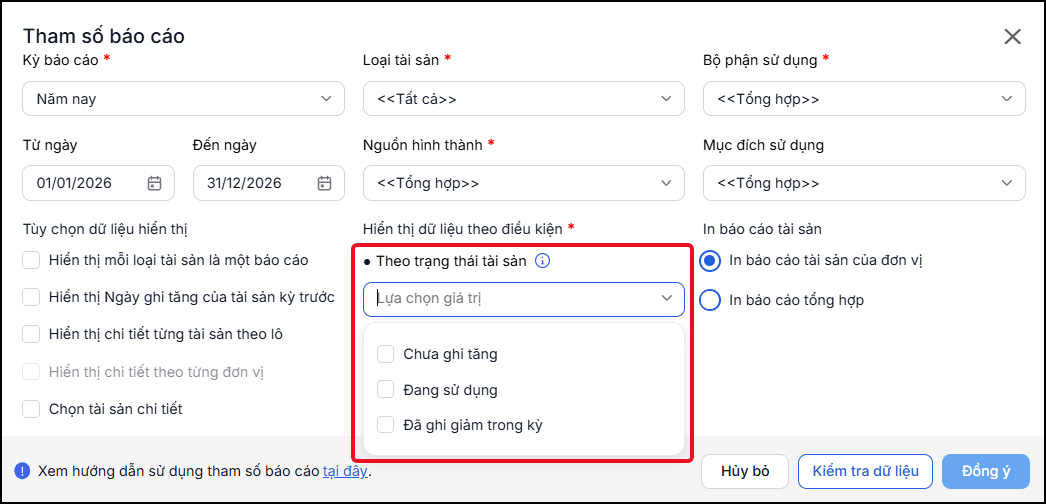Open the tại đây guide link
The height and width of the screenshot is (504, 1046).
345,472
